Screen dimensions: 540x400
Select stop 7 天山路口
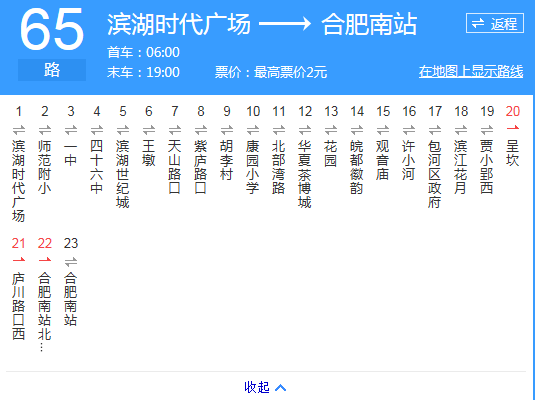[x=175, y=167]
